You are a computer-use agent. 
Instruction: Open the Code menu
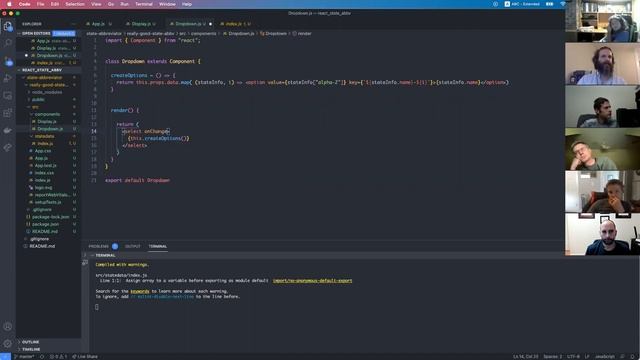24,4
